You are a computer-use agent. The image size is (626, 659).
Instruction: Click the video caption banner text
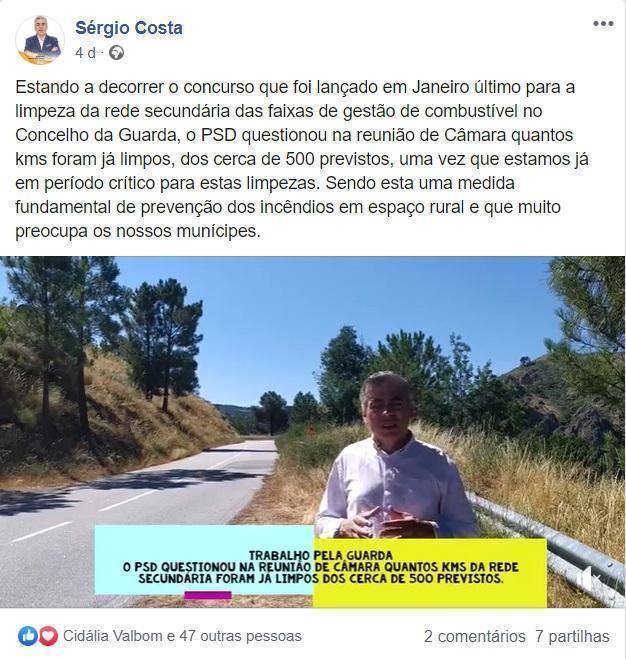(321, 567)
